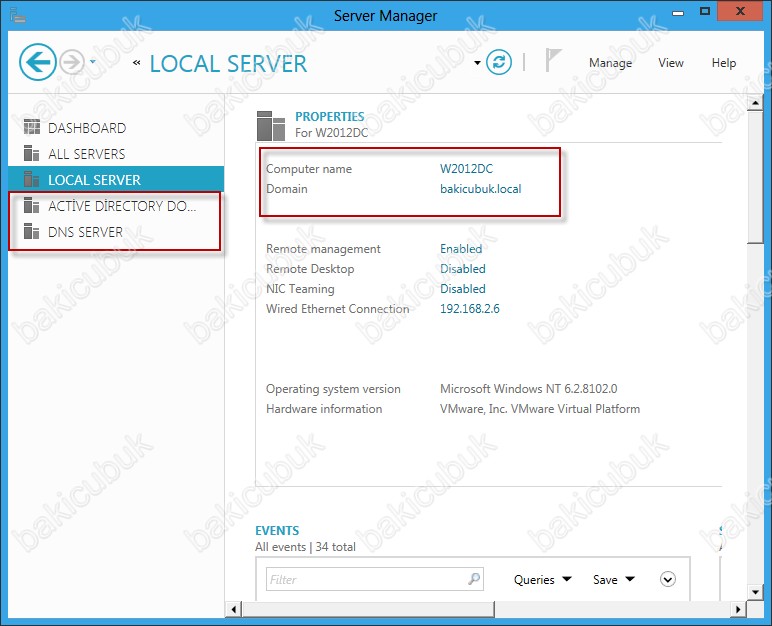This screenshot has height=626, width=772.
Task: Click the vertical scrollbar up arrow
Action: point(755,103)
